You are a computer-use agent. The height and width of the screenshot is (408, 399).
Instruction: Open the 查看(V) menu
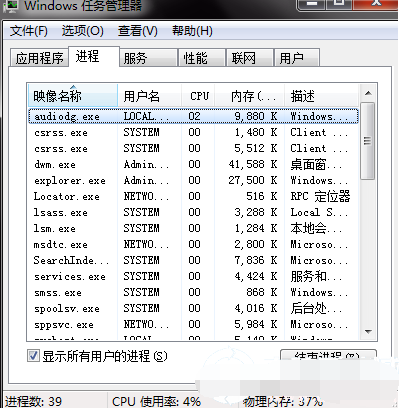click(137, 31)
